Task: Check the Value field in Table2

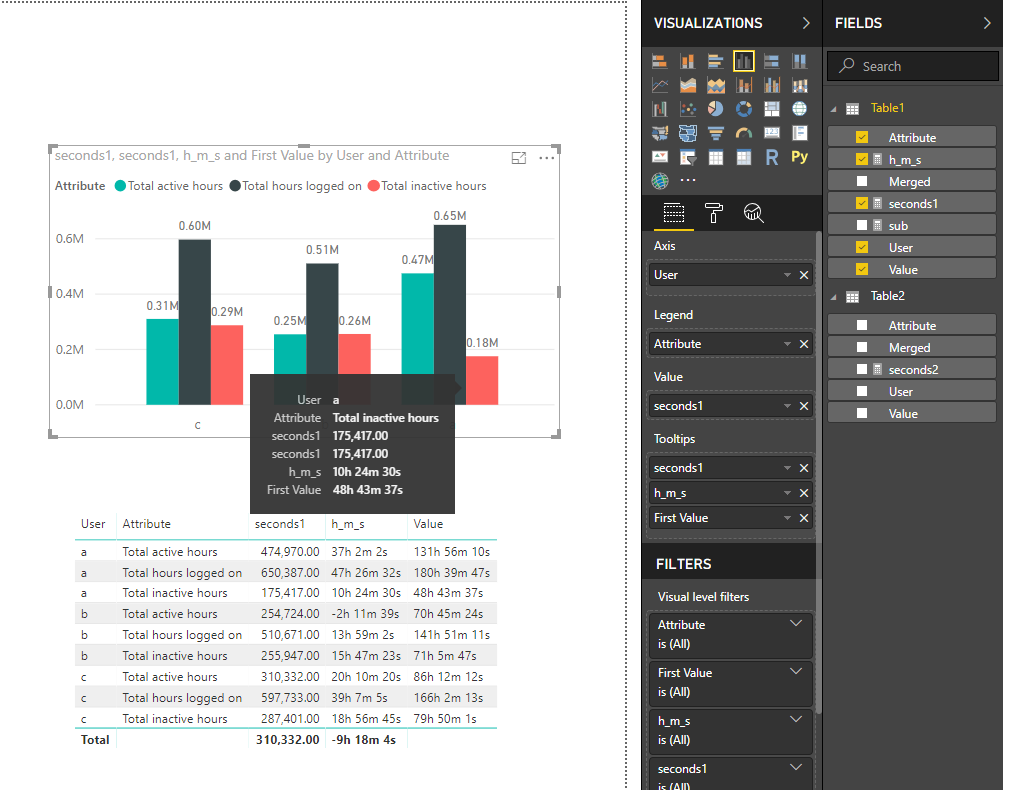Action: (x=862, y=414)
